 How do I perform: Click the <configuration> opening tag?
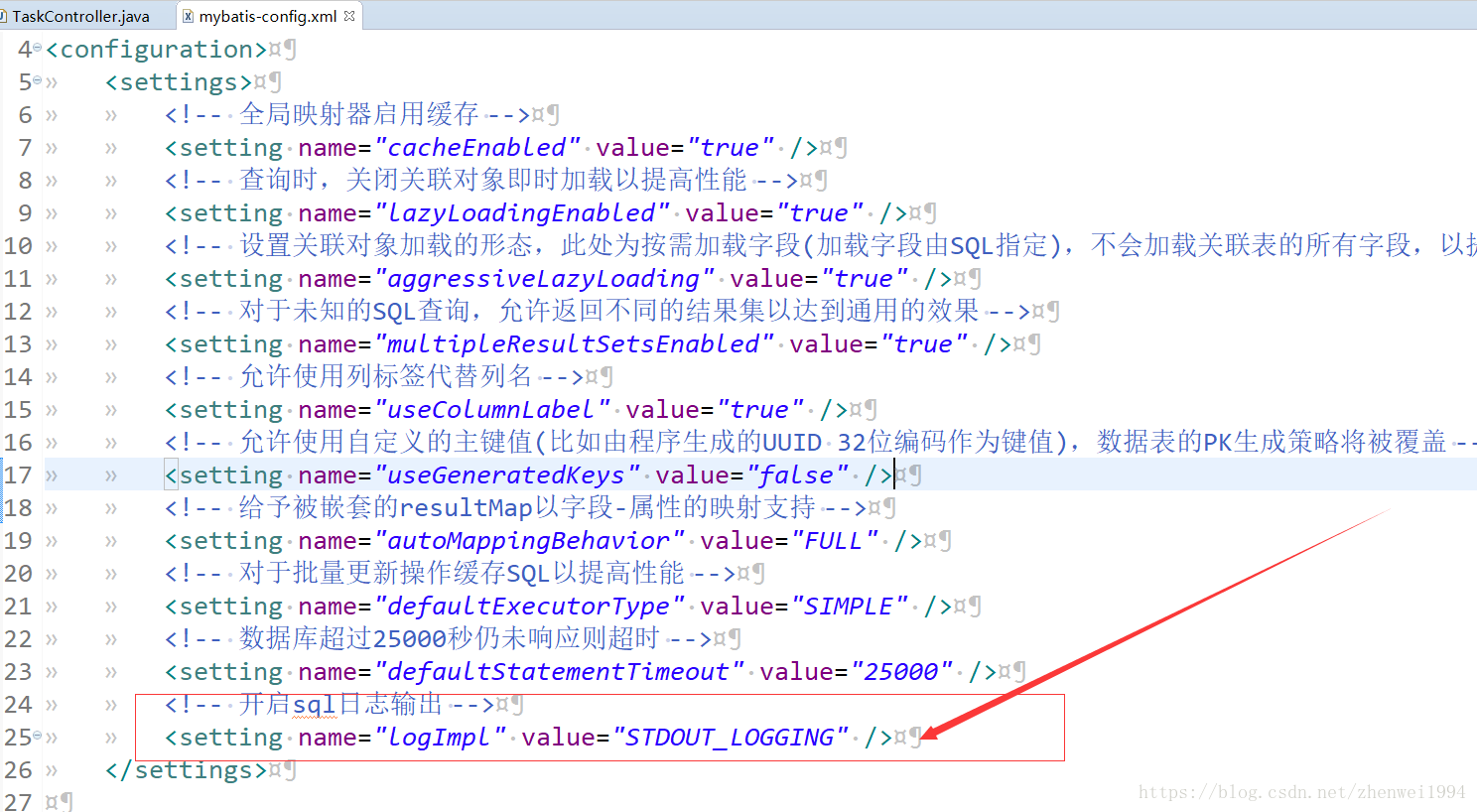[x=157, y=49]
